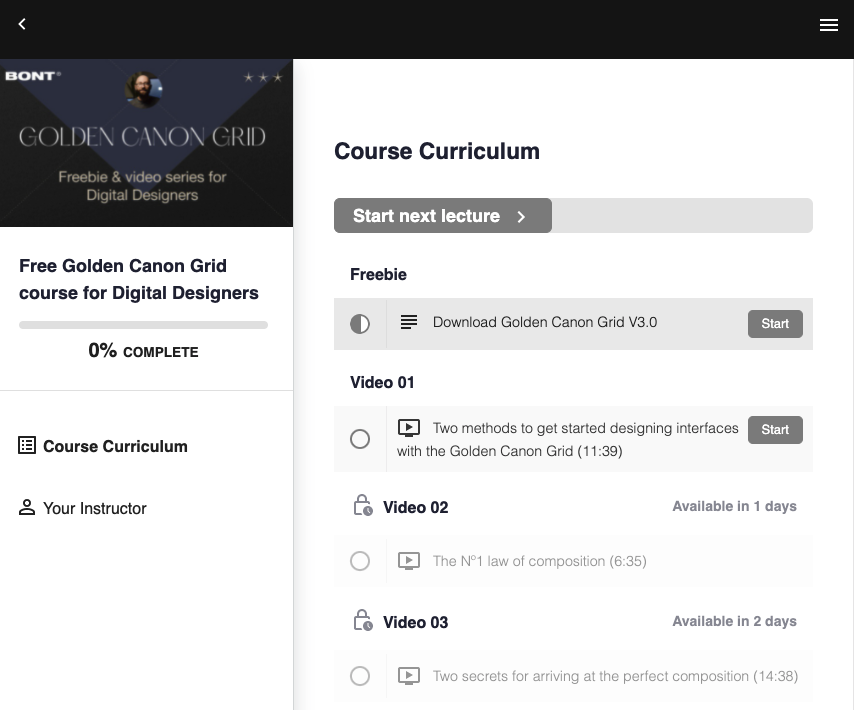Click the Free Golden Canon Grid course title

(x=139, y=279)
